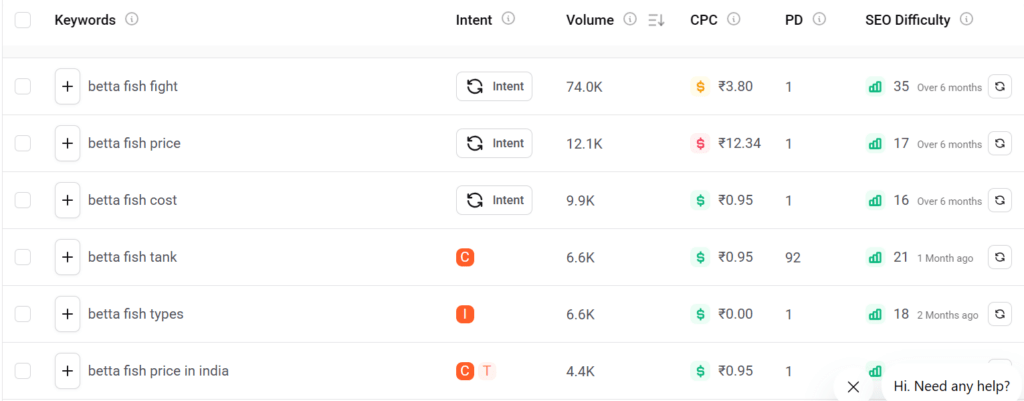Image resolution: width=1024 pixels, height=401 pixels.
Task: Open the Hi. Need any help? chat
Action: click(x=953, y=385)
